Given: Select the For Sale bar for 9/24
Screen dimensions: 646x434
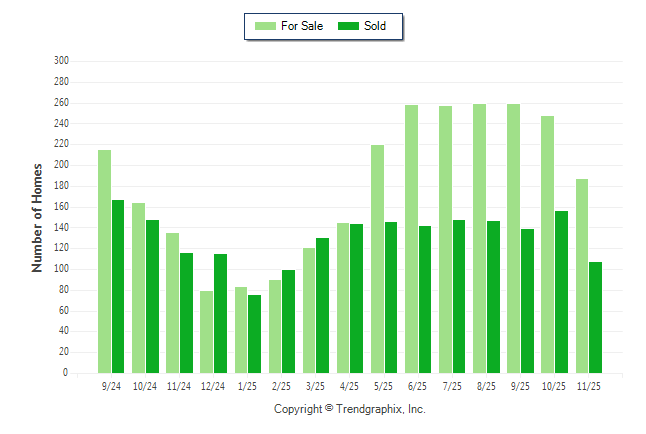Looking at the screenshot, I should (104, 261).
